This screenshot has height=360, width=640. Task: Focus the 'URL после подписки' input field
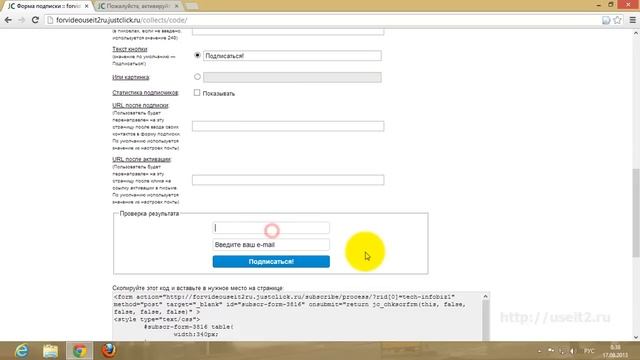click(x=288, y=126)
